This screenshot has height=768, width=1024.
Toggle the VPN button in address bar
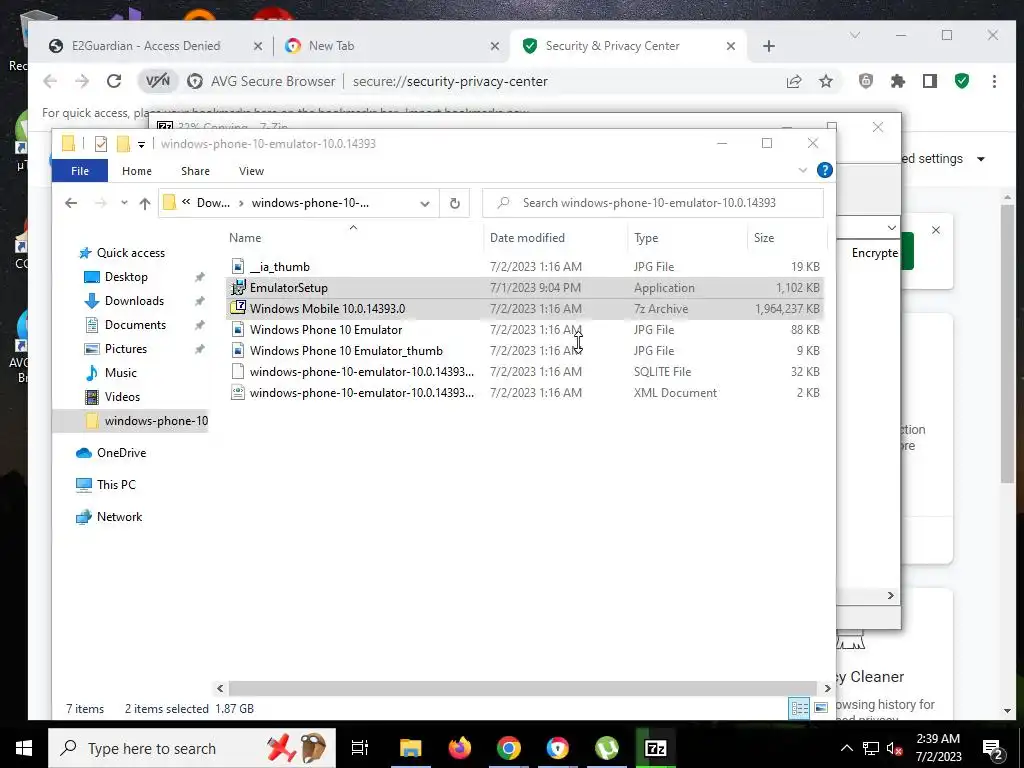pyautogui.click(x=157, y=81)
